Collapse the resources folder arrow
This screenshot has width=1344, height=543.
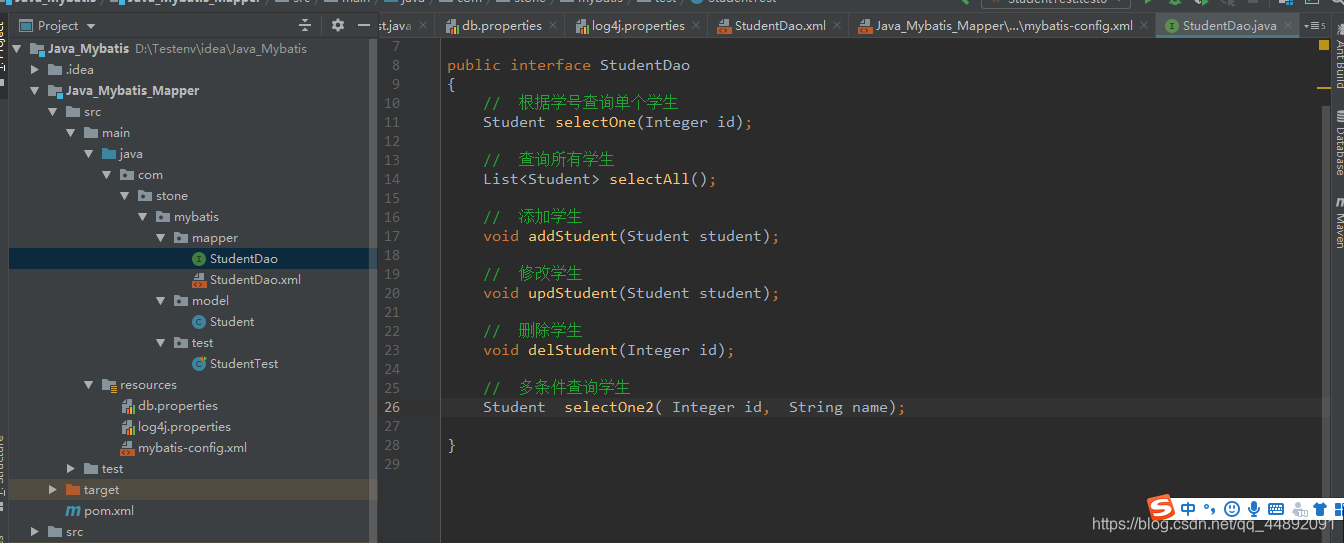coord(89,384)
